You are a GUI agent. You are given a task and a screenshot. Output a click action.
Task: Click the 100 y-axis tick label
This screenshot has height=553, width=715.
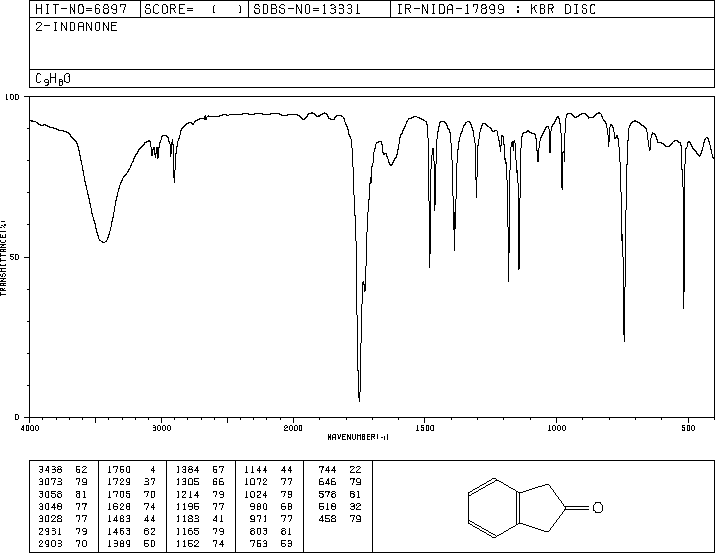coord(12,97)
